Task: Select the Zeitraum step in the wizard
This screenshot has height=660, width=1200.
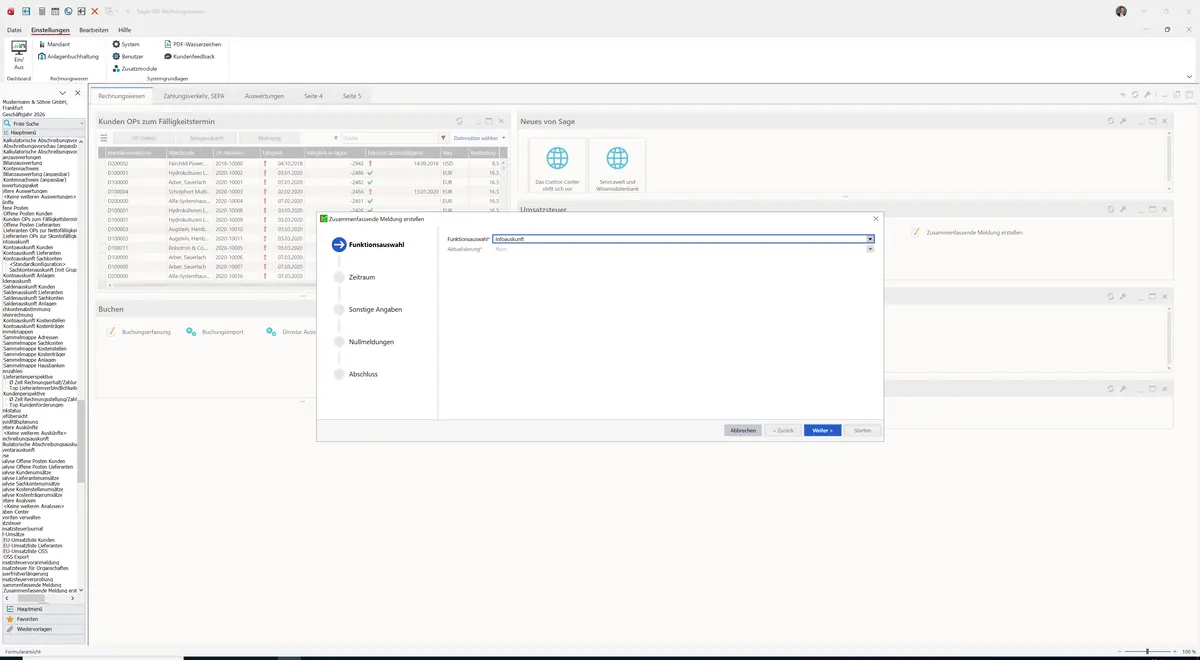Action: [362, 277]
